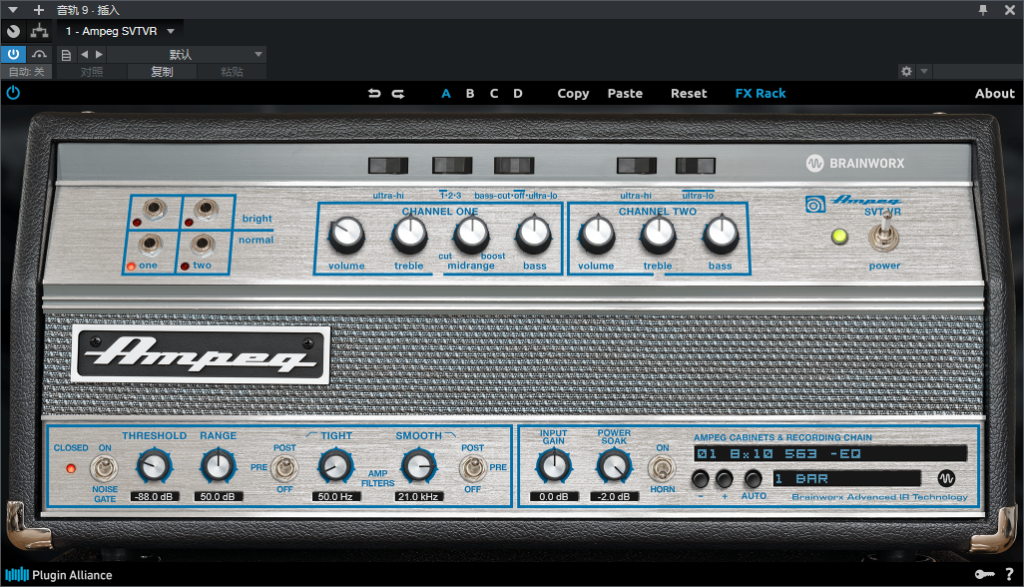Select preset slot D
Screen dimensions: 1024x587
pyautogui.click(x=518, y=93)
